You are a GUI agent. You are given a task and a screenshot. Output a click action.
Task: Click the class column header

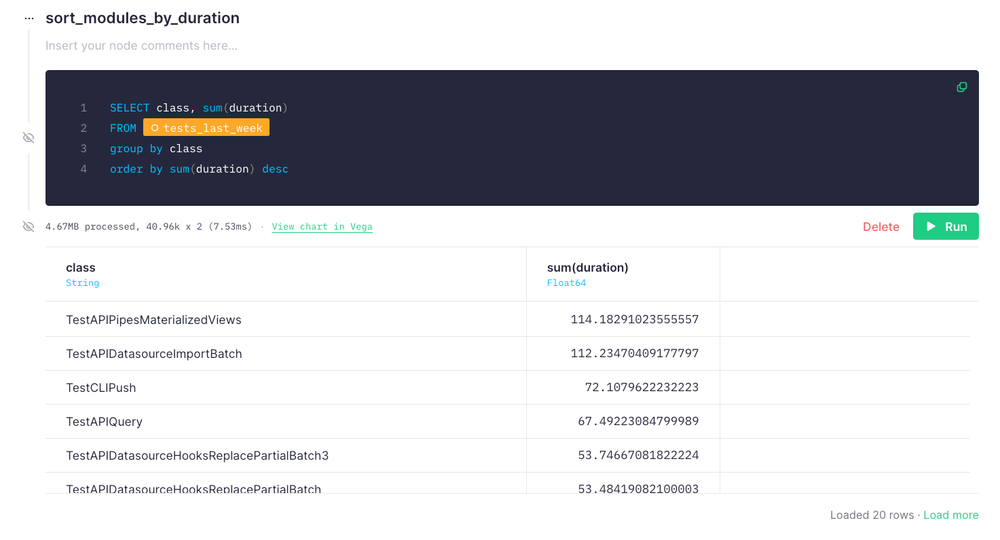point(81,268)
